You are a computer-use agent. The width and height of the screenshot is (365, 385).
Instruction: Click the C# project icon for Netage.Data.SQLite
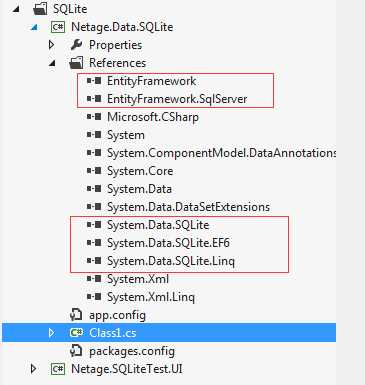click(58, 27)
